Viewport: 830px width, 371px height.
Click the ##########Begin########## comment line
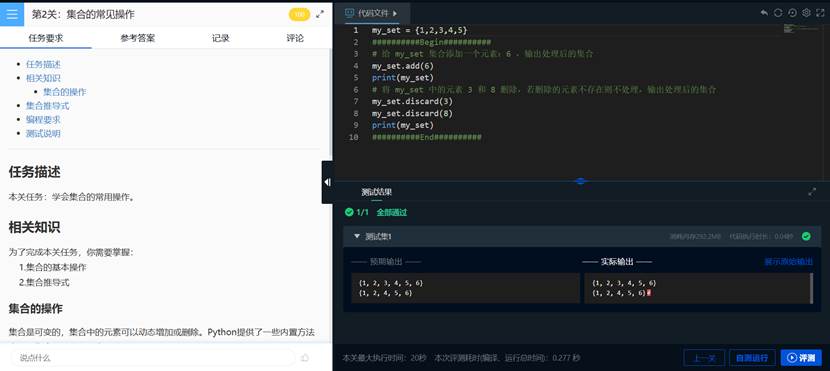(431, 42)
